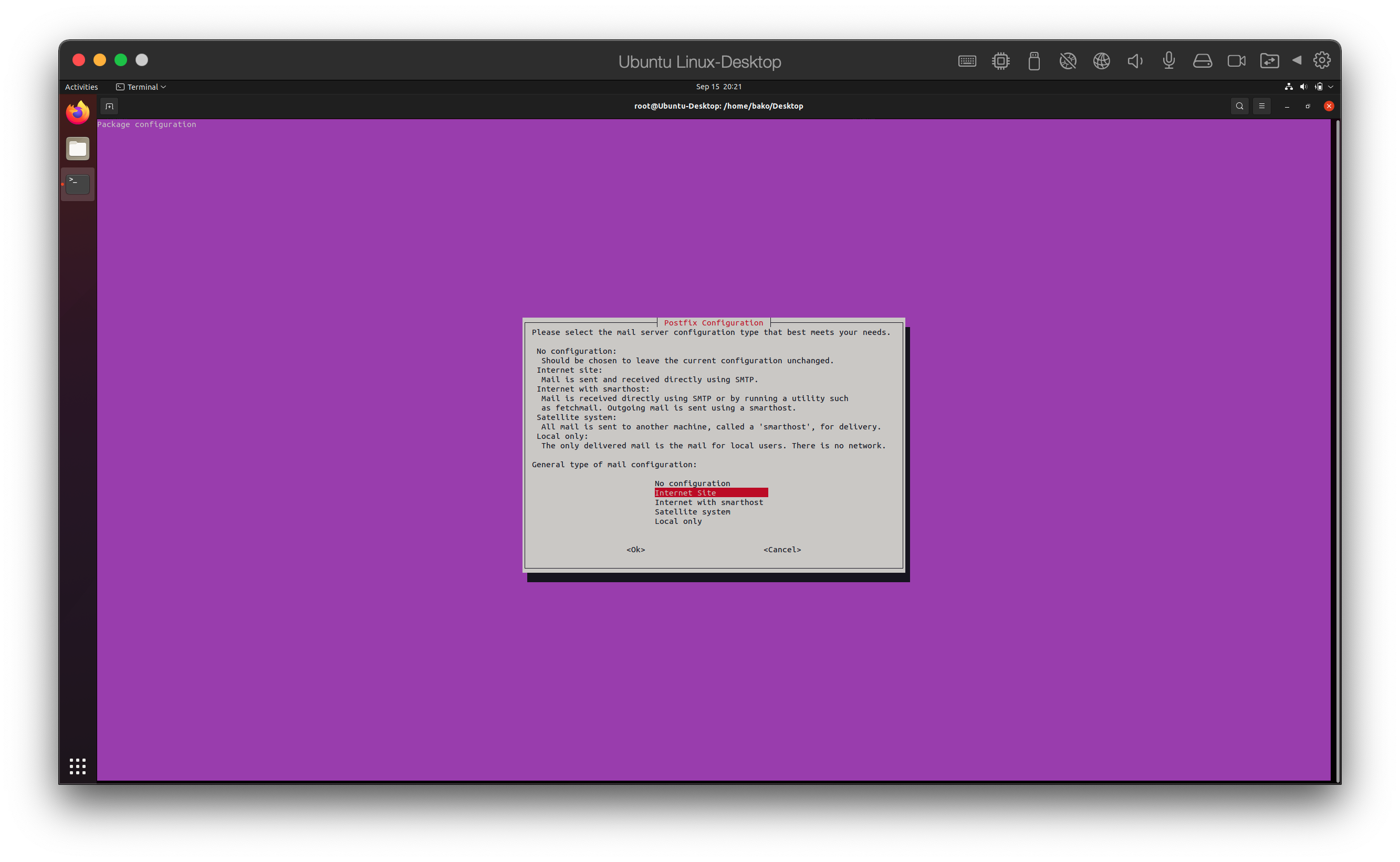Click the terminal title root@Ubuntu-Desktop

click(718, 106)
